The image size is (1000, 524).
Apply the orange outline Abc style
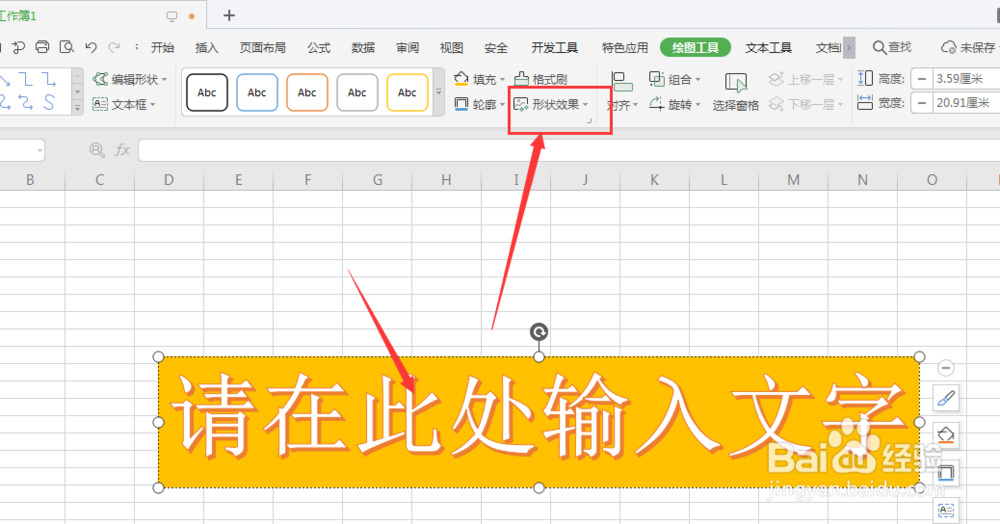click(x=307, y=92)
